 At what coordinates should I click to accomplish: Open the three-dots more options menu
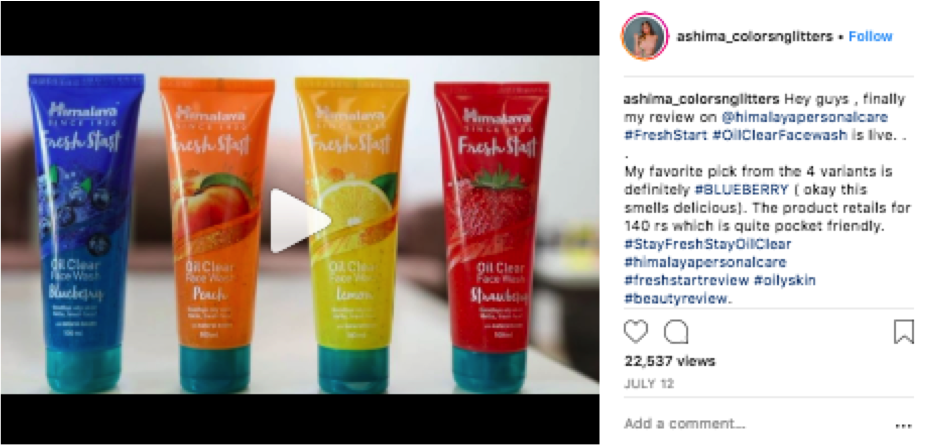(x=904, y=426)
